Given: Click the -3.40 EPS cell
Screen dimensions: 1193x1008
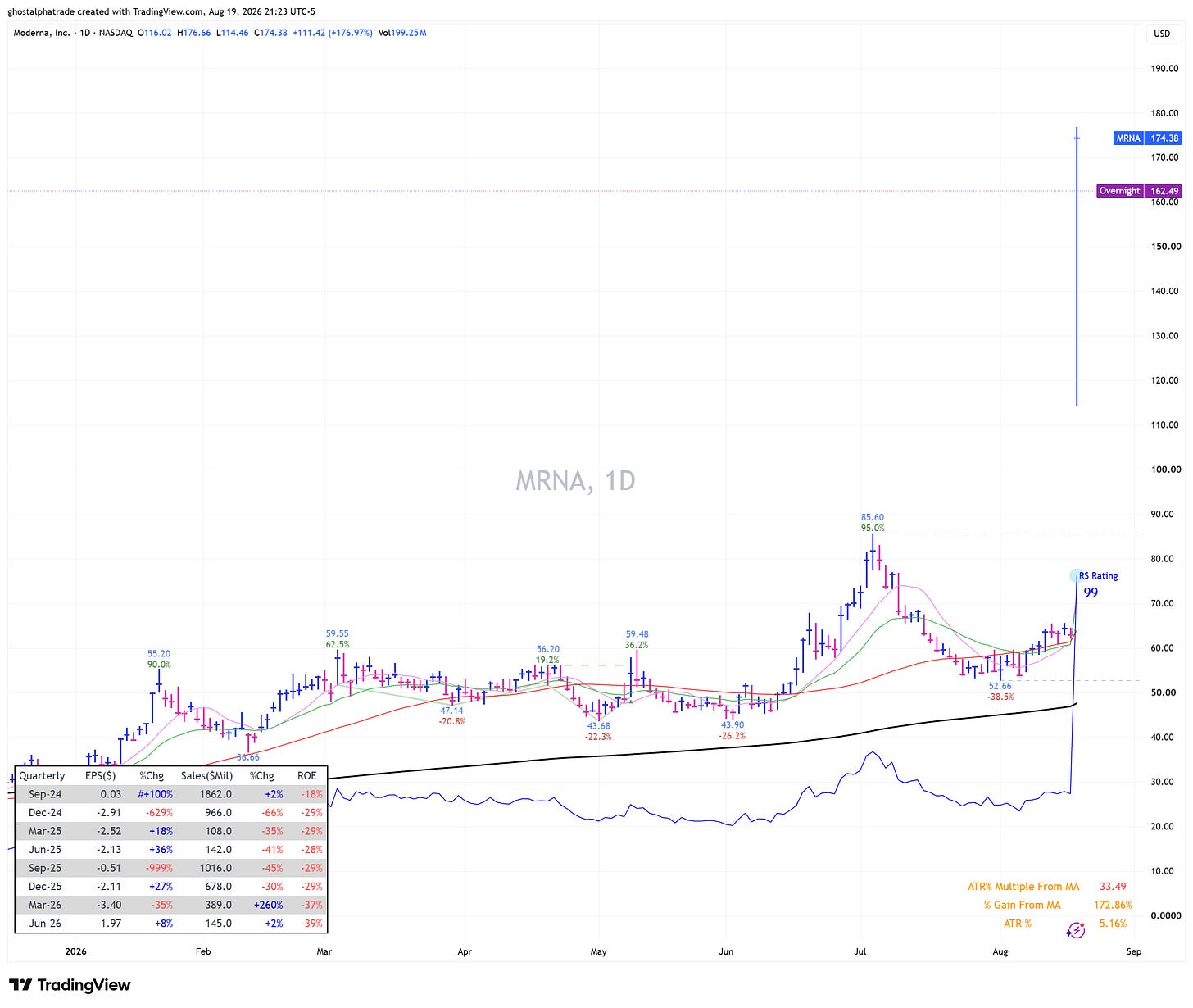Looking at the screenshot, I should click(x=109, y=905).
